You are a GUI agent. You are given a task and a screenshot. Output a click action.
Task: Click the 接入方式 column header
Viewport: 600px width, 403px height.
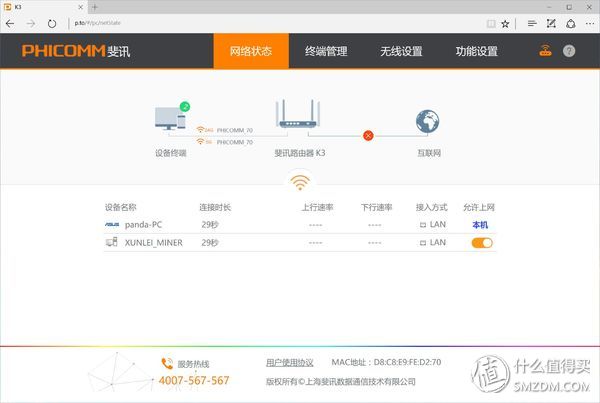[x=432, y=207]
